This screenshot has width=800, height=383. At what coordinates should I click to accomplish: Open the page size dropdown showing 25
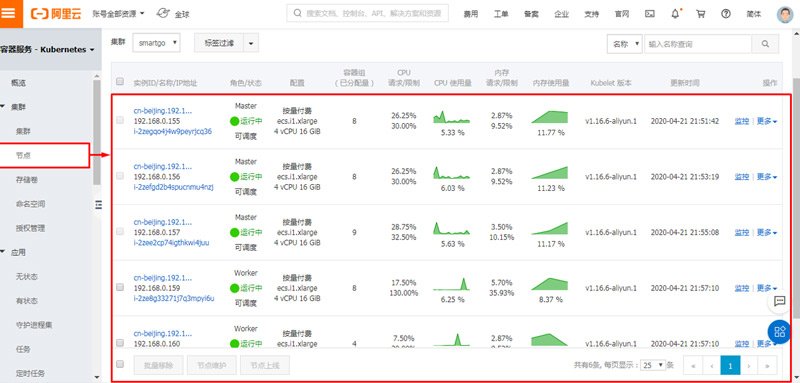tap(653, 365)
